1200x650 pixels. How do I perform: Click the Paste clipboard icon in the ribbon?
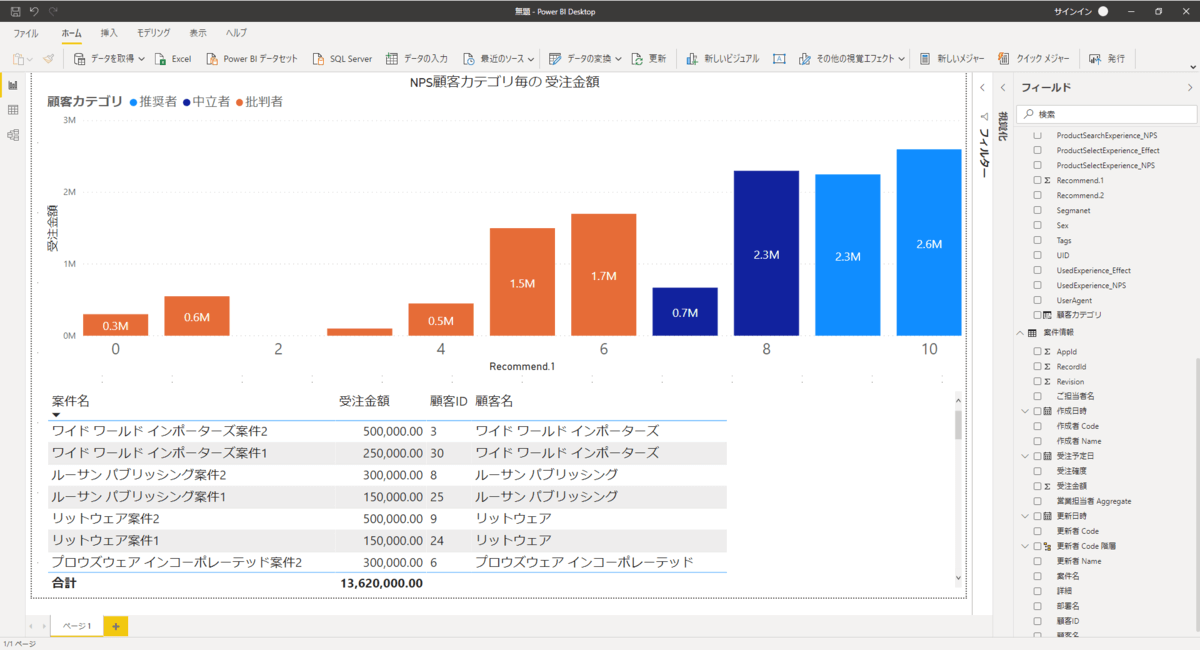(x=19, y=59)
